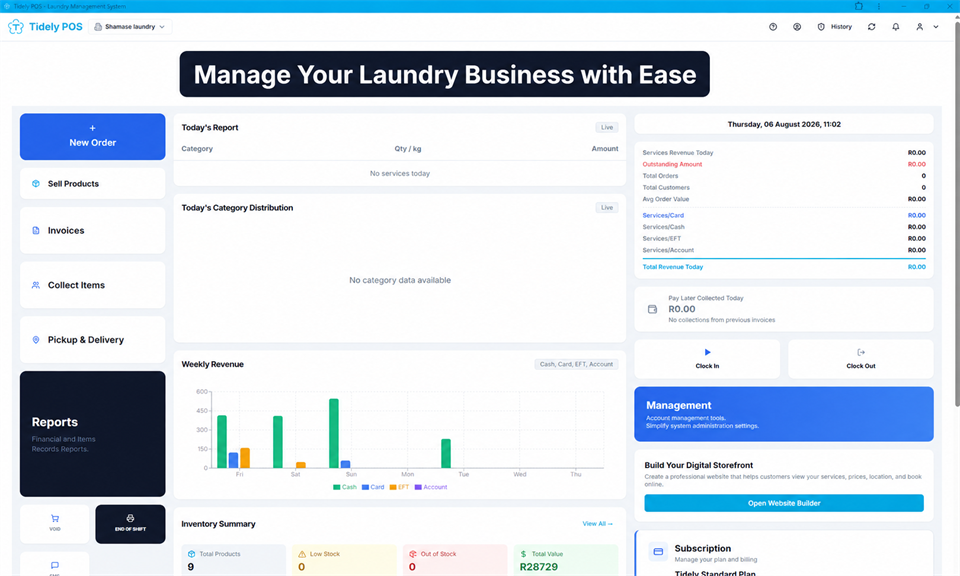The height and width of the screenshot is (576, 960).
Task: Open Collect Items
Action: [x=92, y=285]
